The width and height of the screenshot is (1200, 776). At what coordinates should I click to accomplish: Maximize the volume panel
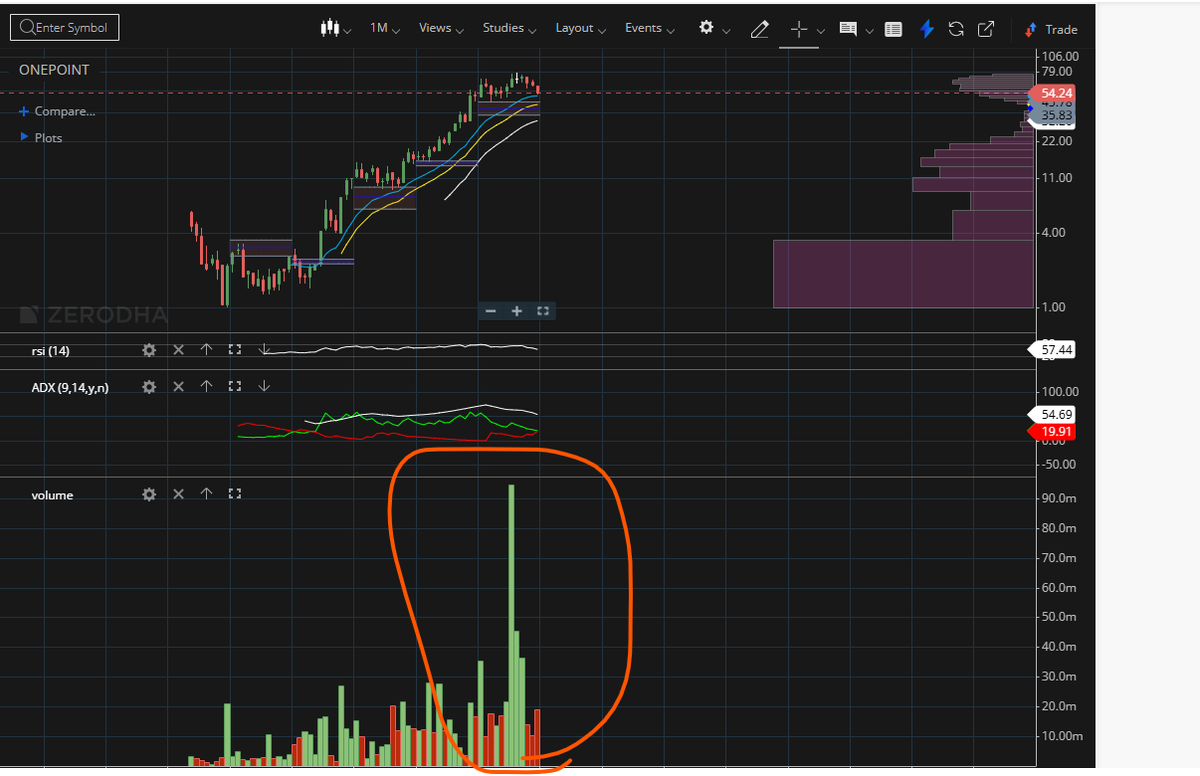point(235,494)
